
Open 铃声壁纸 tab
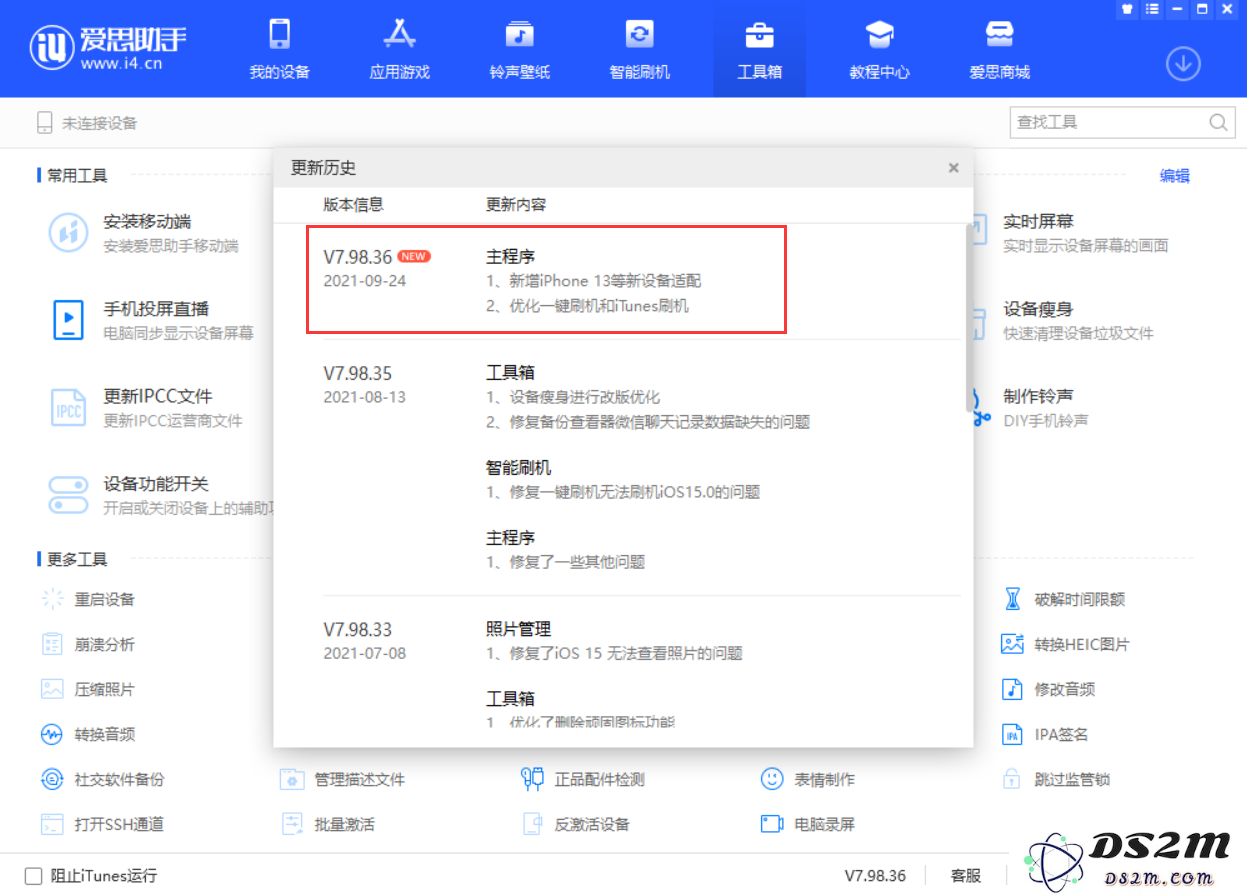519,49
